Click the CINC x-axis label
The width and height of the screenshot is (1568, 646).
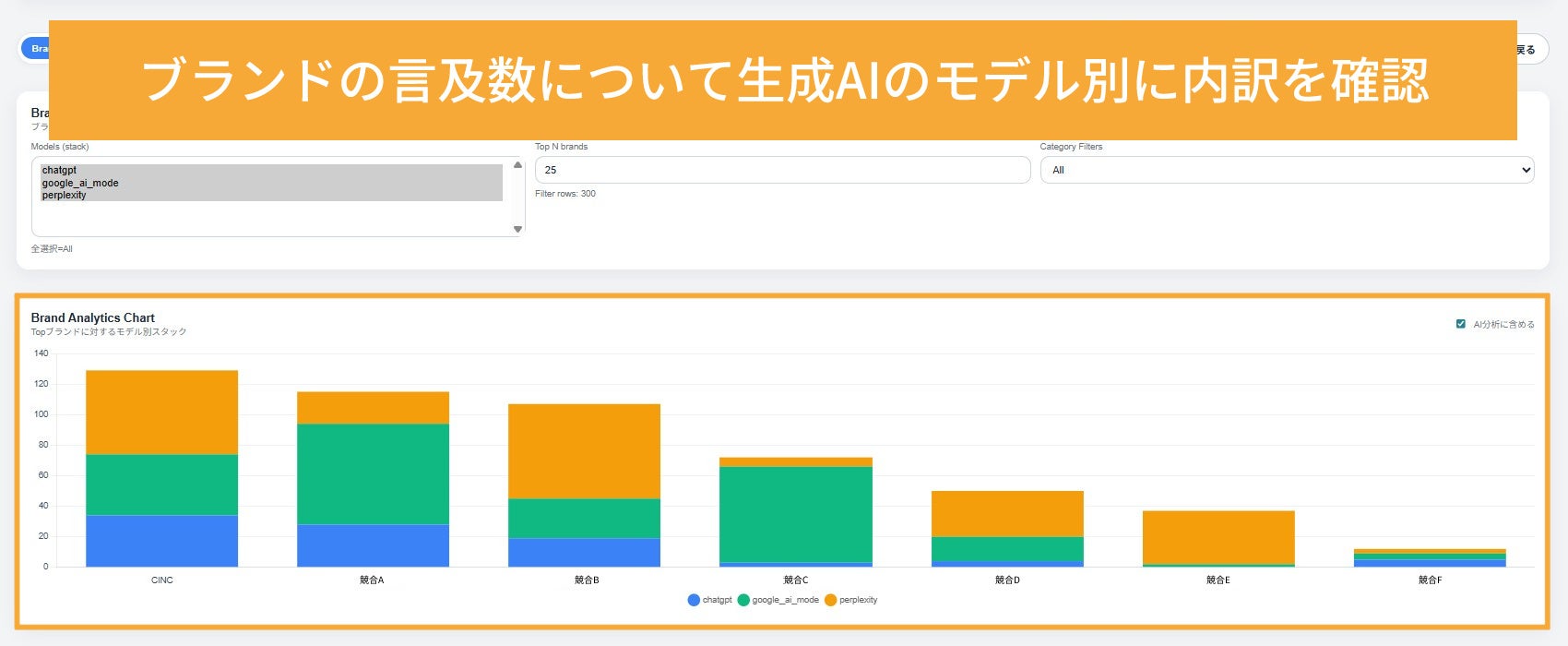(x=162, y=580)
